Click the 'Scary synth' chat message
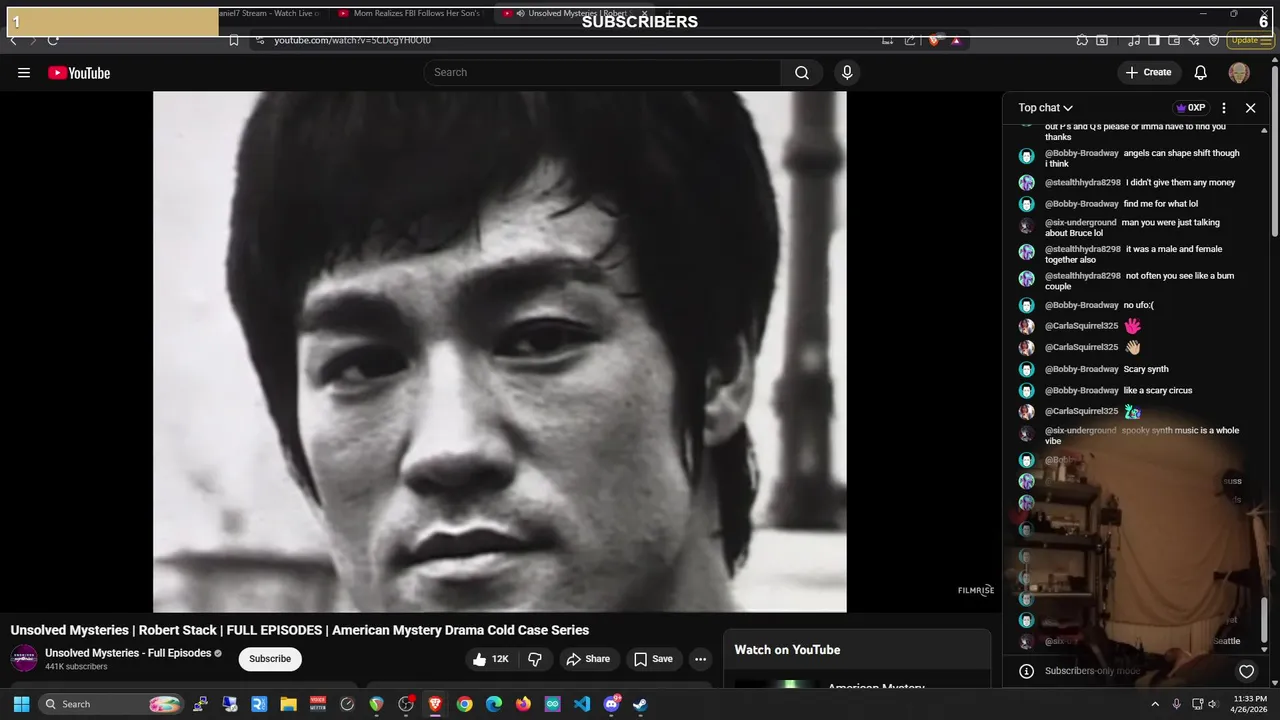Image resolution: width=1280 pixels, height=720 pixels. (x=1146, y=369)
